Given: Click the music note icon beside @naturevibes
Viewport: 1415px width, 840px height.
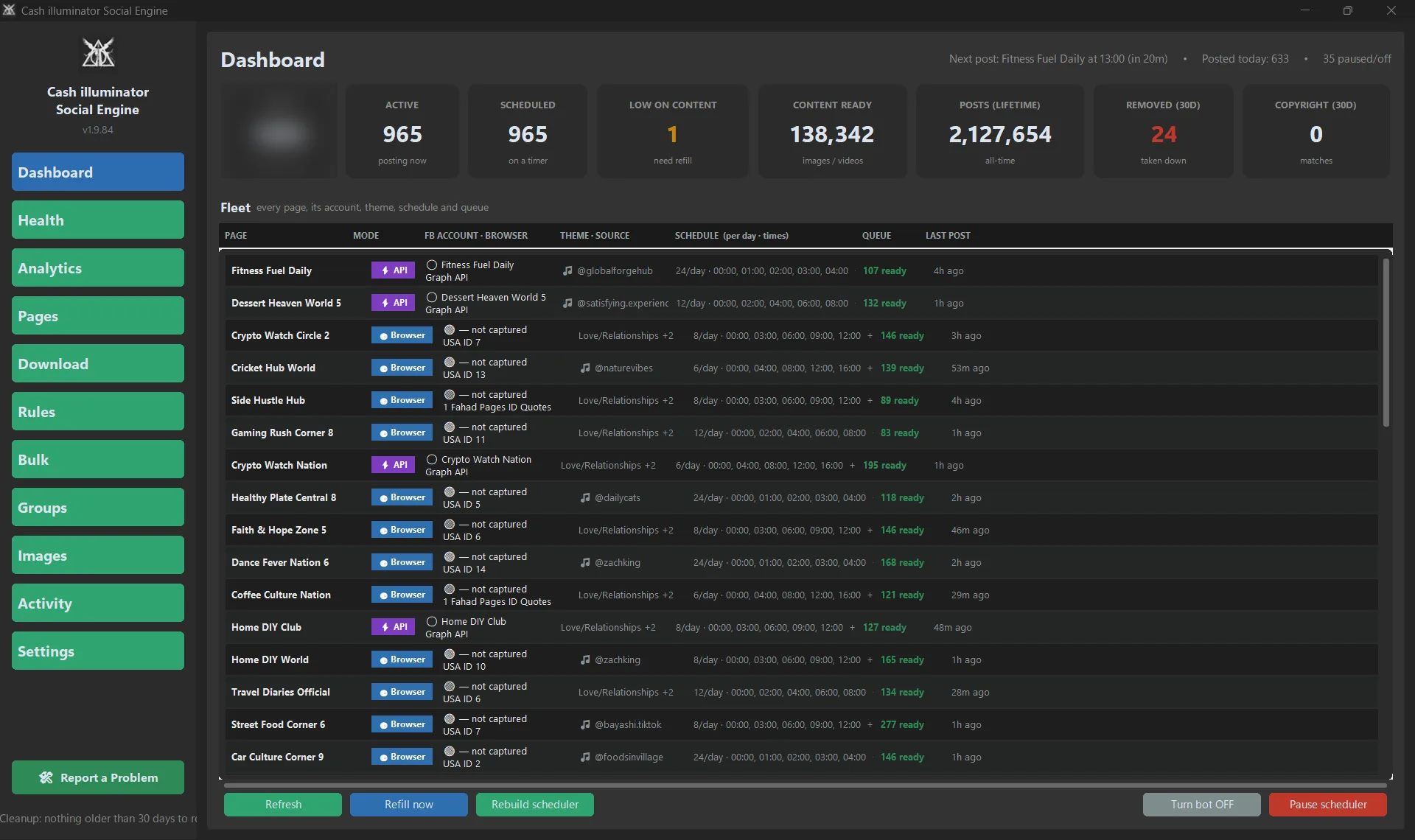Looking at the screenshot, I should click(x=585, y=368).
